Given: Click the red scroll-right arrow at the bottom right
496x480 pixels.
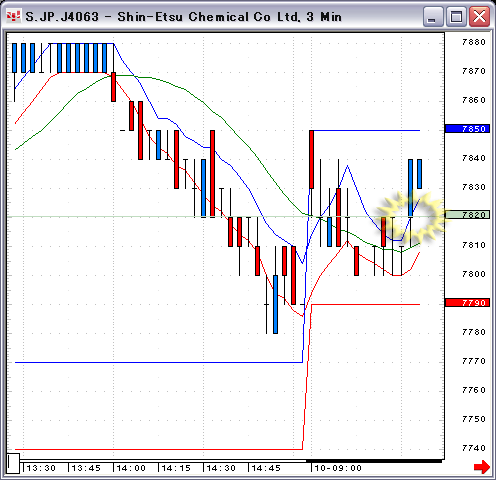Looking at the screenshot, I should coord(482,467).
